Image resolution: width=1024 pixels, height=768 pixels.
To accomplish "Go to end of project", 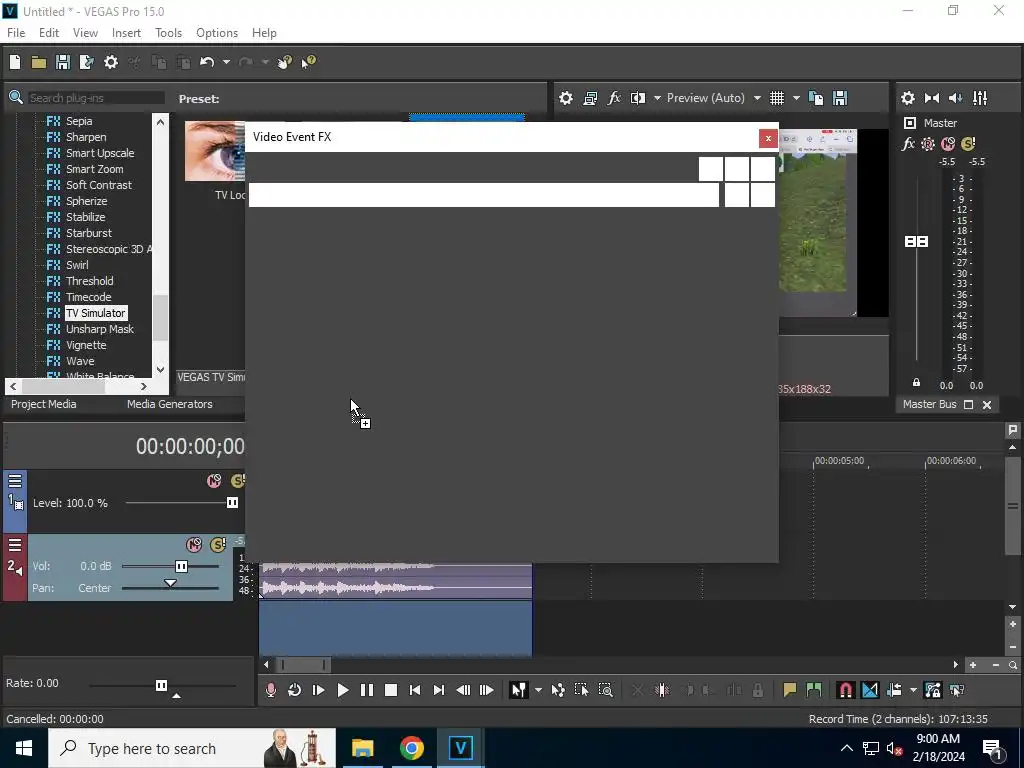I will pos(439,690).
